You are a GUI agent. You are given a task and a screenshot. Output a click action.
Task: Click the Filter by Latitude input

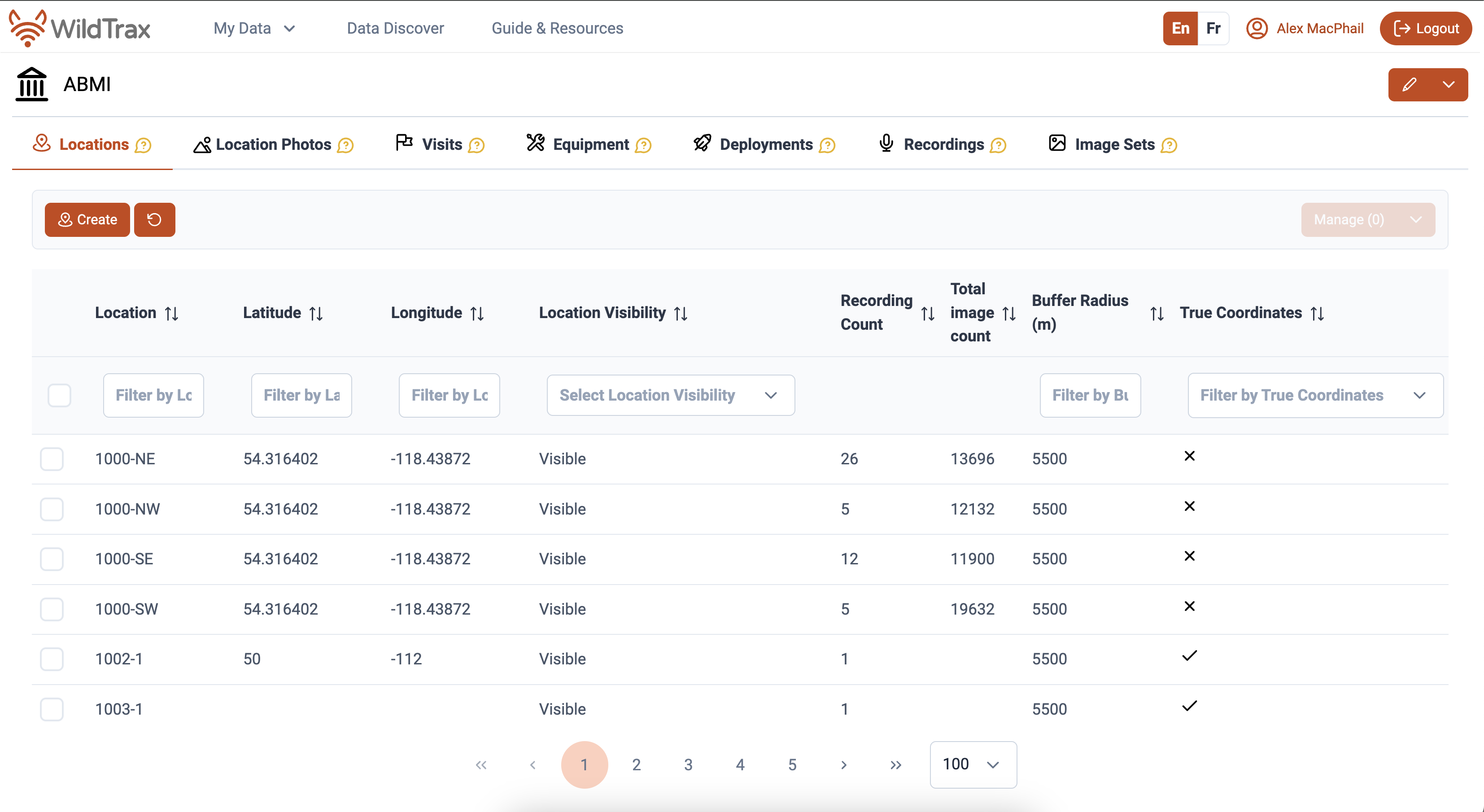(x=301, y=395)
